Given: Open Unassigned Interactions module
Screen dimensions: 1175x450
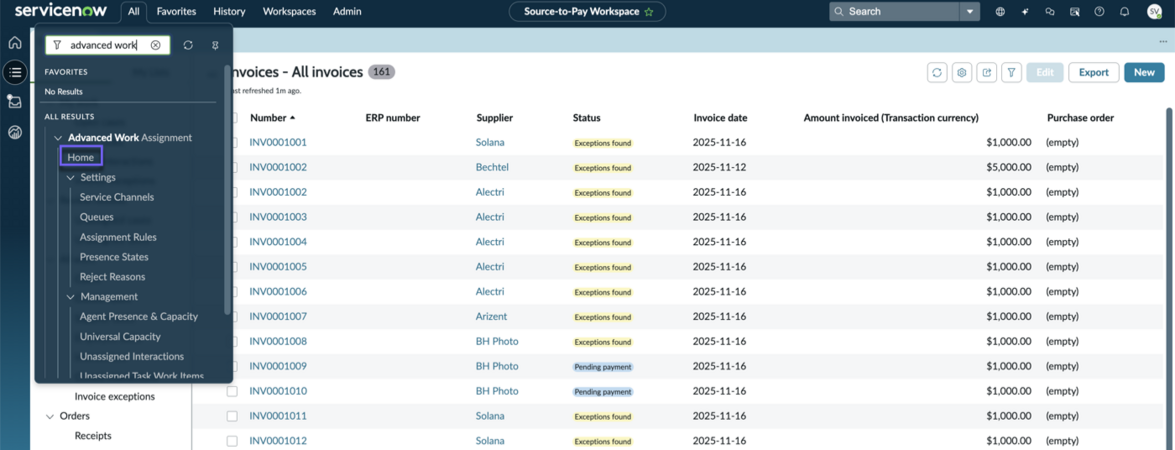Looking at the screenshot, I should pos(132,356).
